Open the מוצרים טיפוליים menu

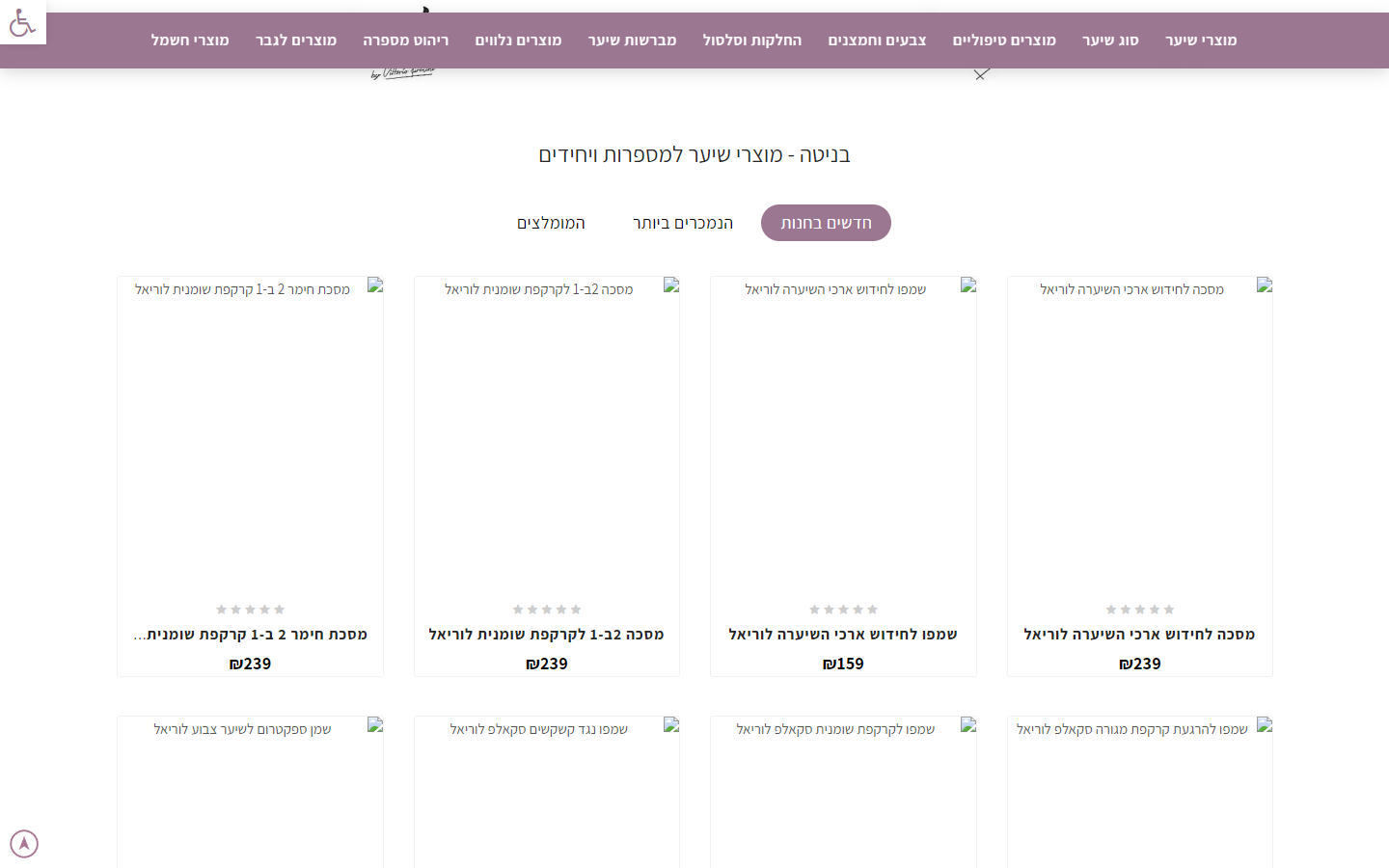click(x=1004, y=41)
